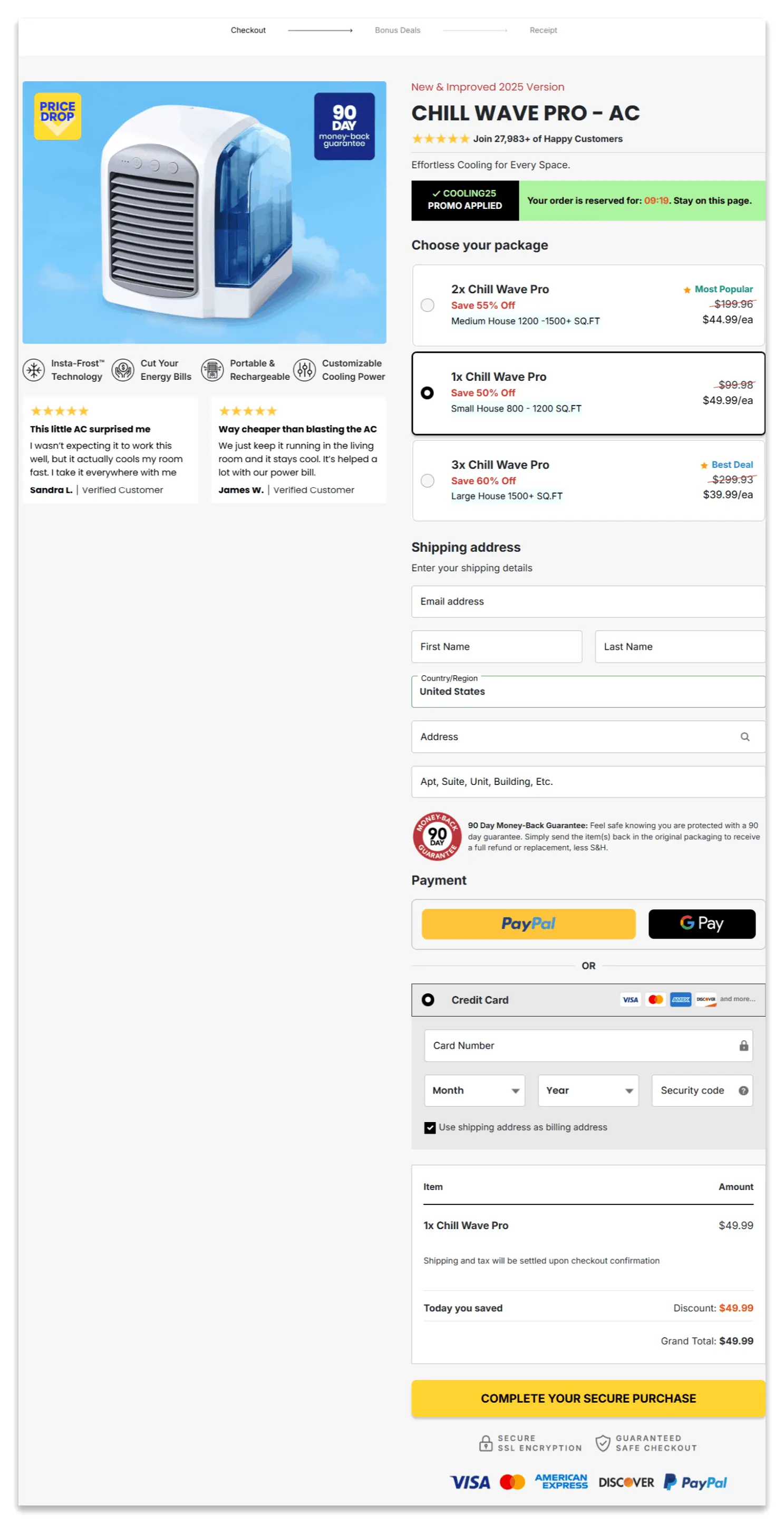Click the five-star rating under the product title
The height and width of the screenshot is (1524, 784).
coord(440,138)
